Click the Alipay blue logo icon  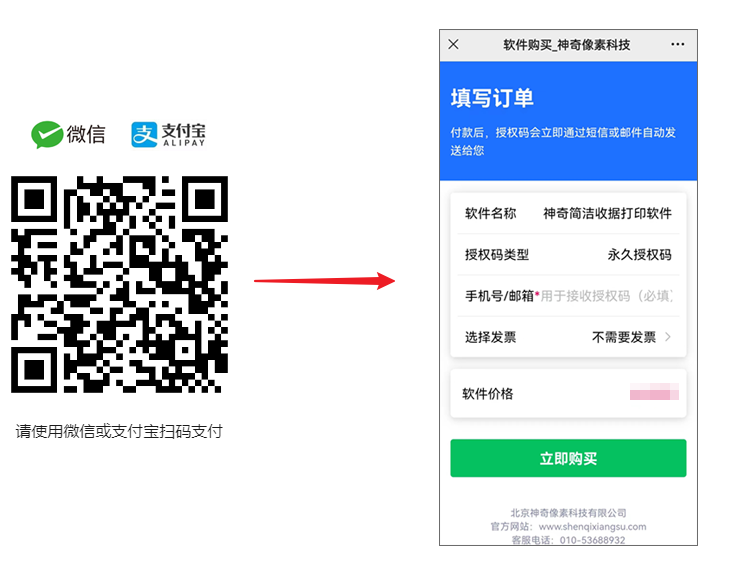click(144, 135)
